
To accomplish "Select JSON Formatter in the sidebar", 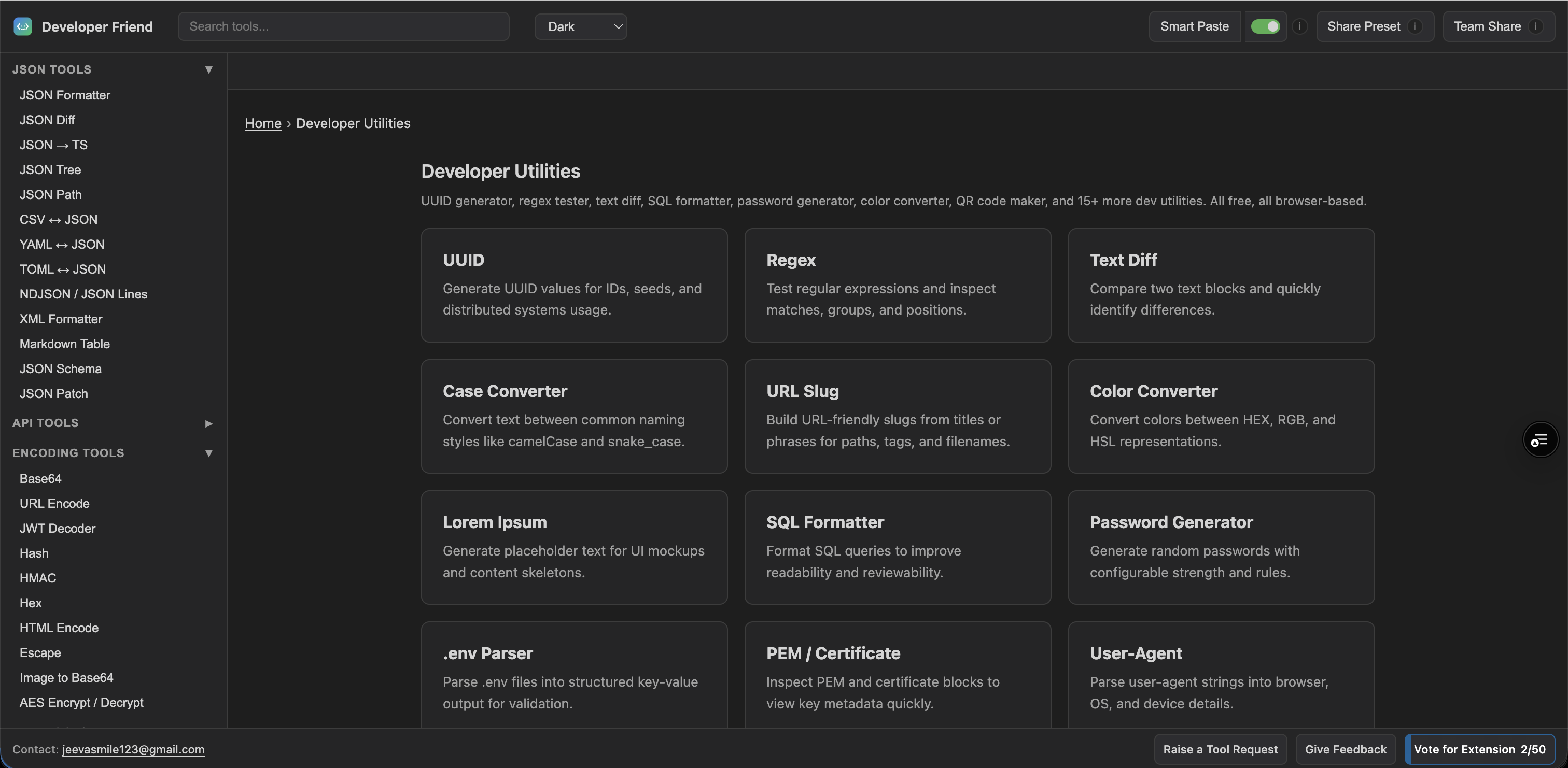I will [64, 95].
